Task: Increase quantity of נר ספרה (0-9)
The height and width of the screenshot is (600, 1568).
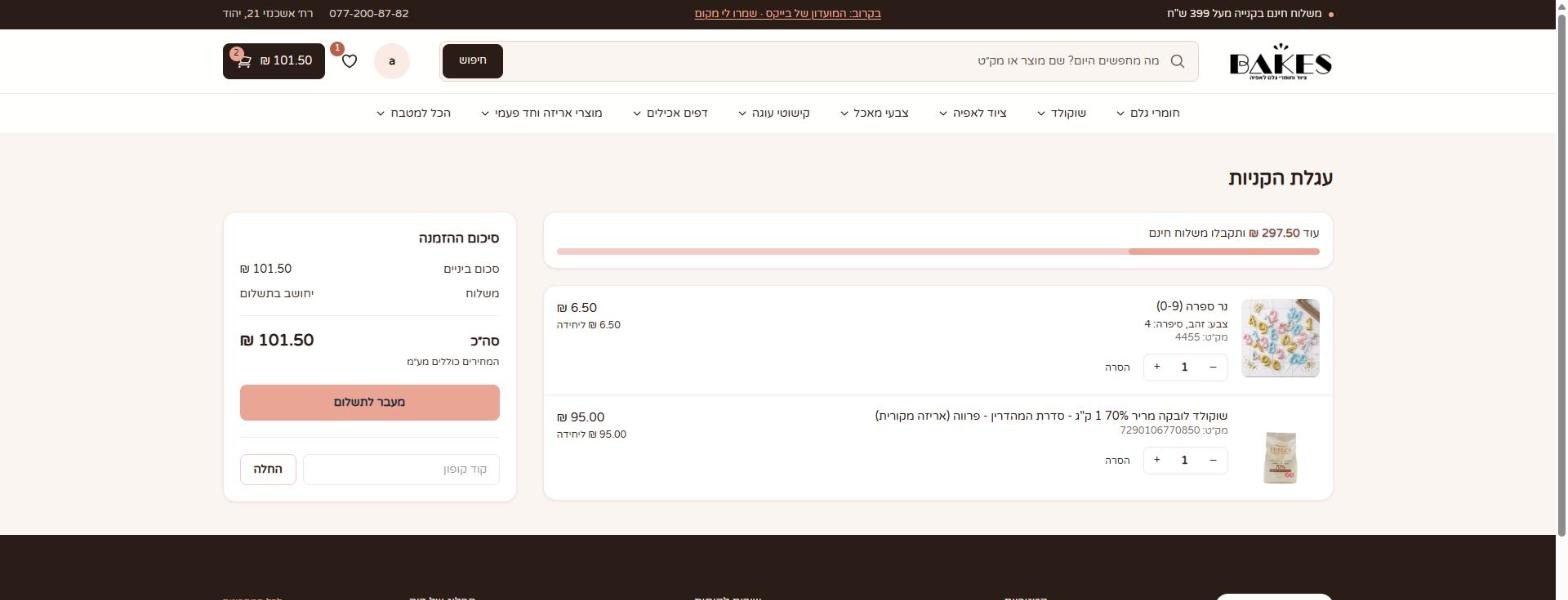Action: click(x=1157, y=367)
